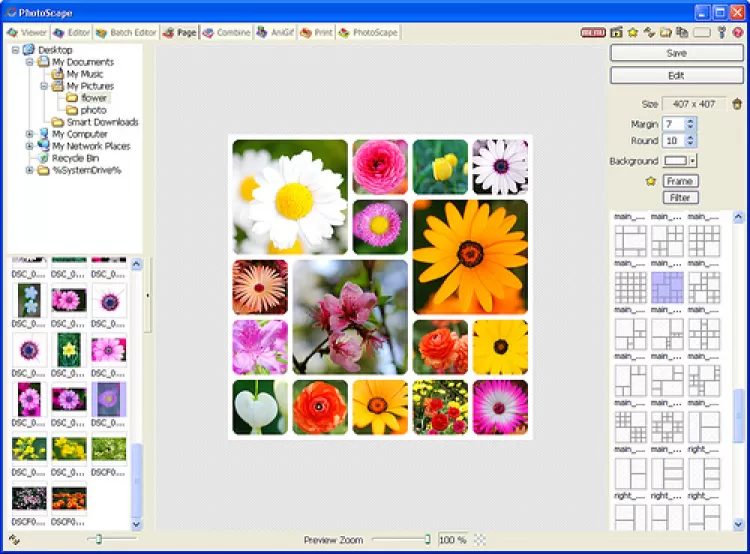Screen dimensions: 750x554
Task: Click the Filter button
Action: 679,198
